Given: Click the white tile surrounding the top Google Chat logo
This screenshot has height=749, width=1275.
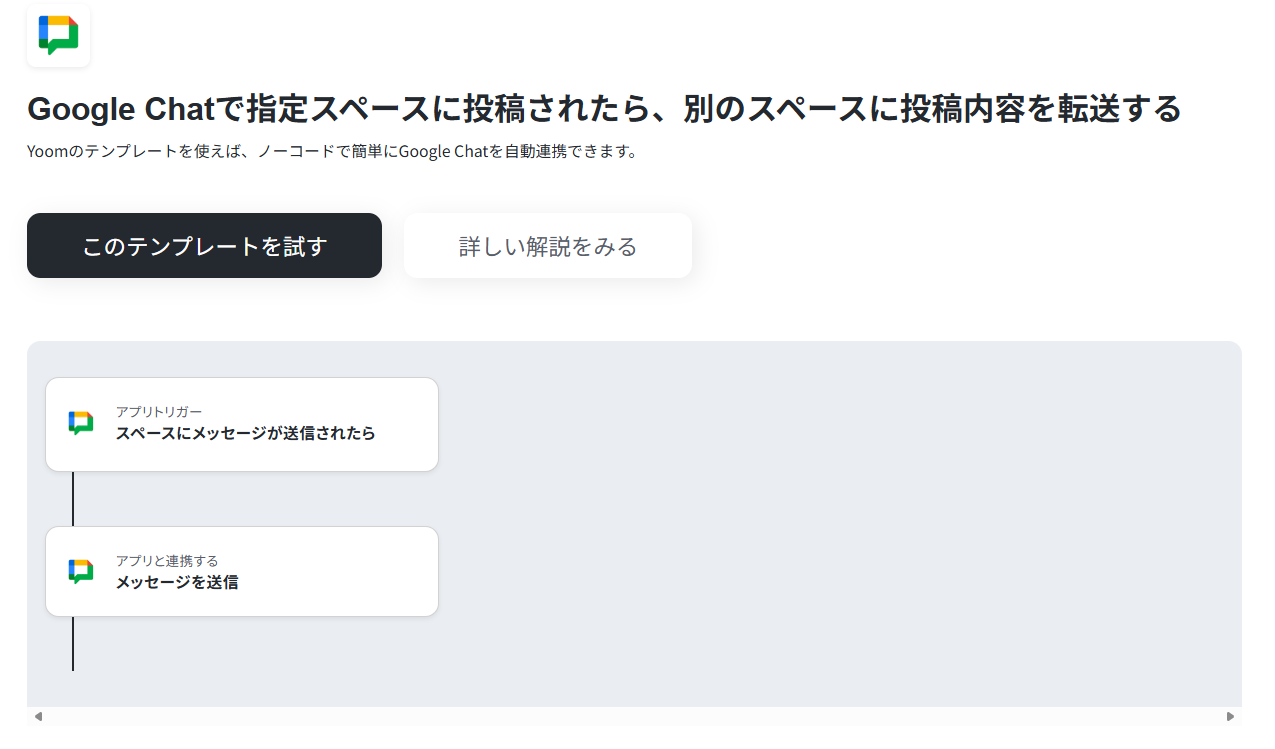Looking at the screenshot, I should tap(58, 35).
